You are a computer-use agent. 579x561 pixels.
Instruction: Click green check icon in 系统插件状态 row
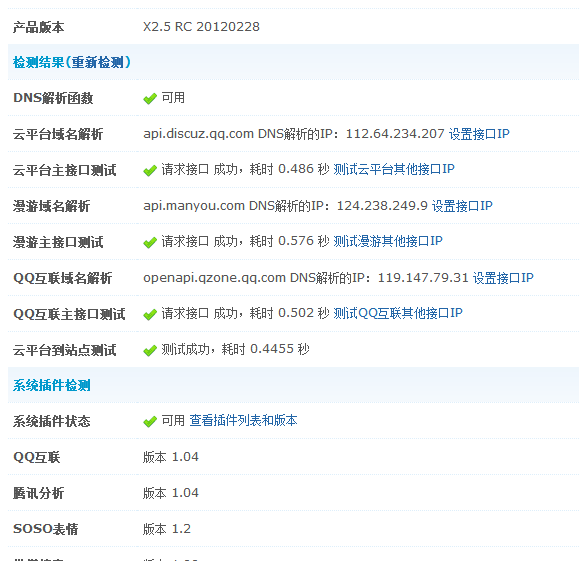click(150, 421)
